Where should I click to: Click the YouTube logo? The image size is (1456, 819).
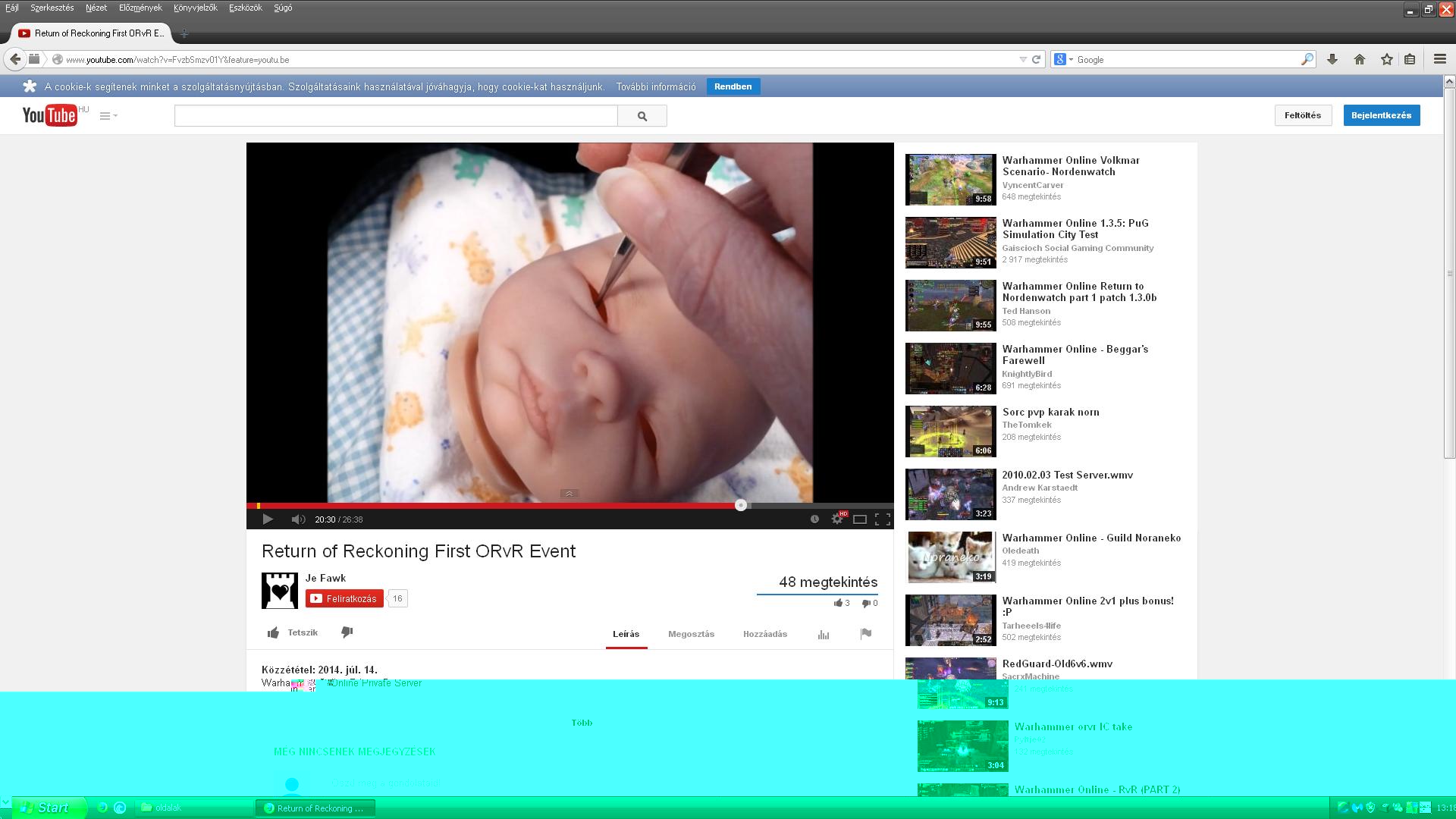click(50, 115)
